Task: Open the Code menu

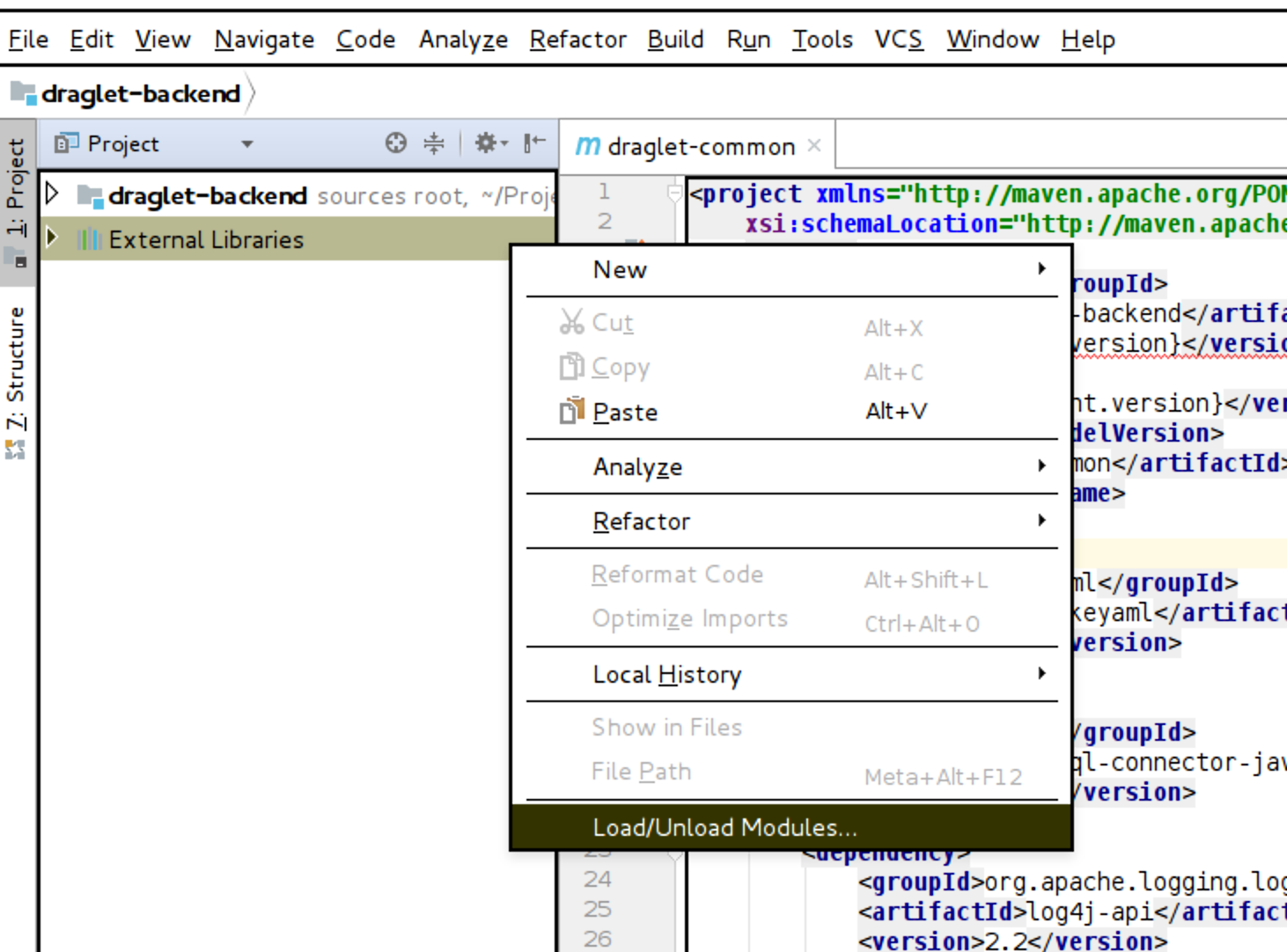Action: click(365, 40)
